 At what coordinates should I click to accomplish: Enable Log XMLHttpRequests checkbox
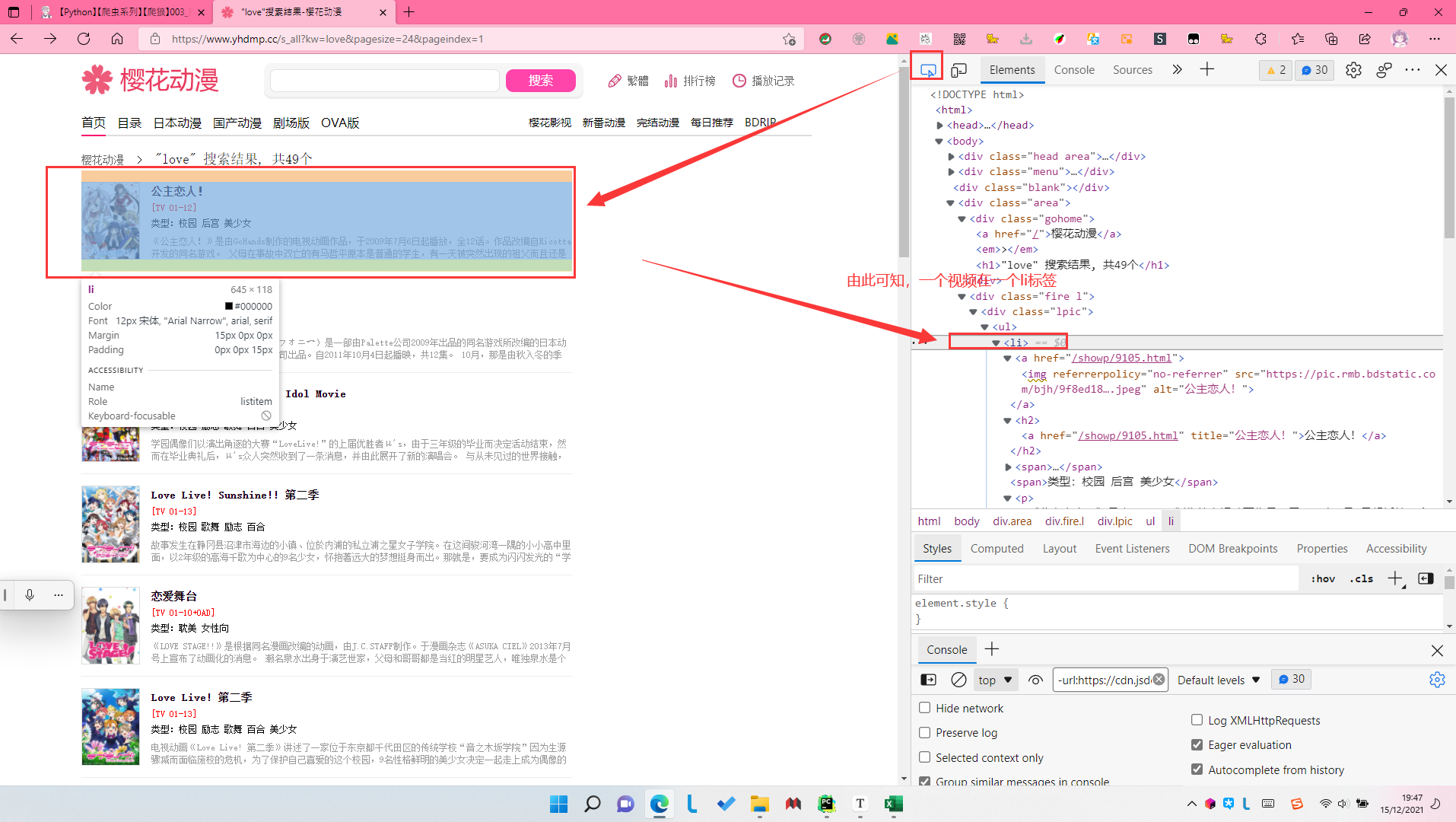(1197, 720)
